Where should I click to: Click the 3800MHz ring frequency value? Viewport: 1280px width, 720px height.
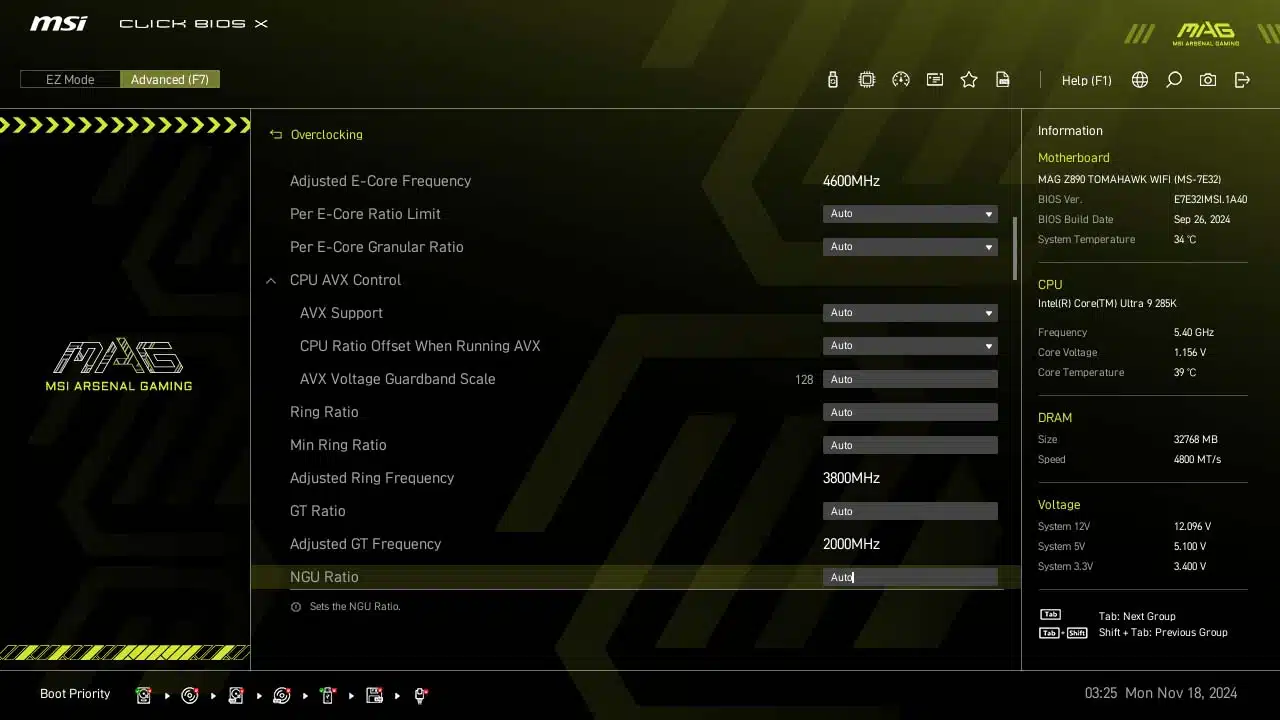tap(851, 478)
